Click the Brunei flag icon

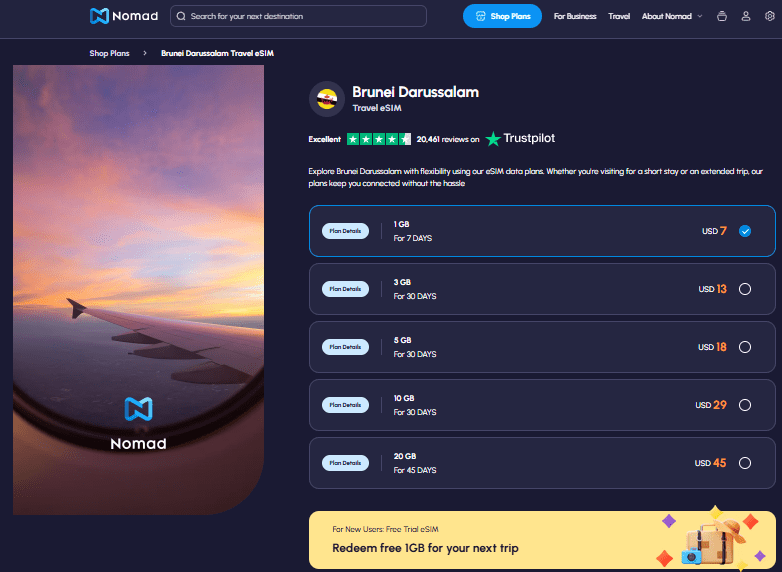coord(327,99)
